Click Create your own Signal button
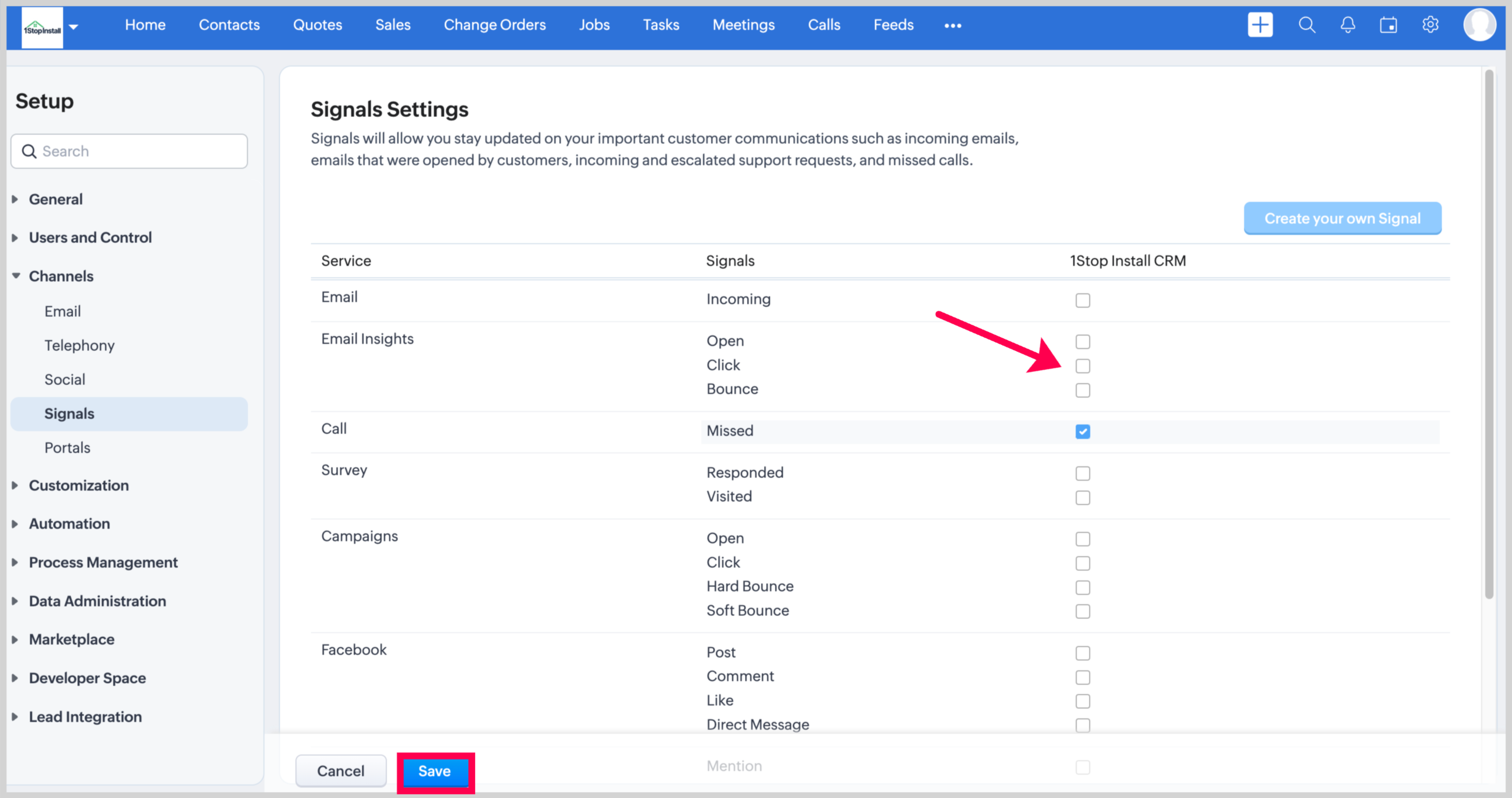This screenshot has height=798, width=1512. click(x=1342, y=218)
